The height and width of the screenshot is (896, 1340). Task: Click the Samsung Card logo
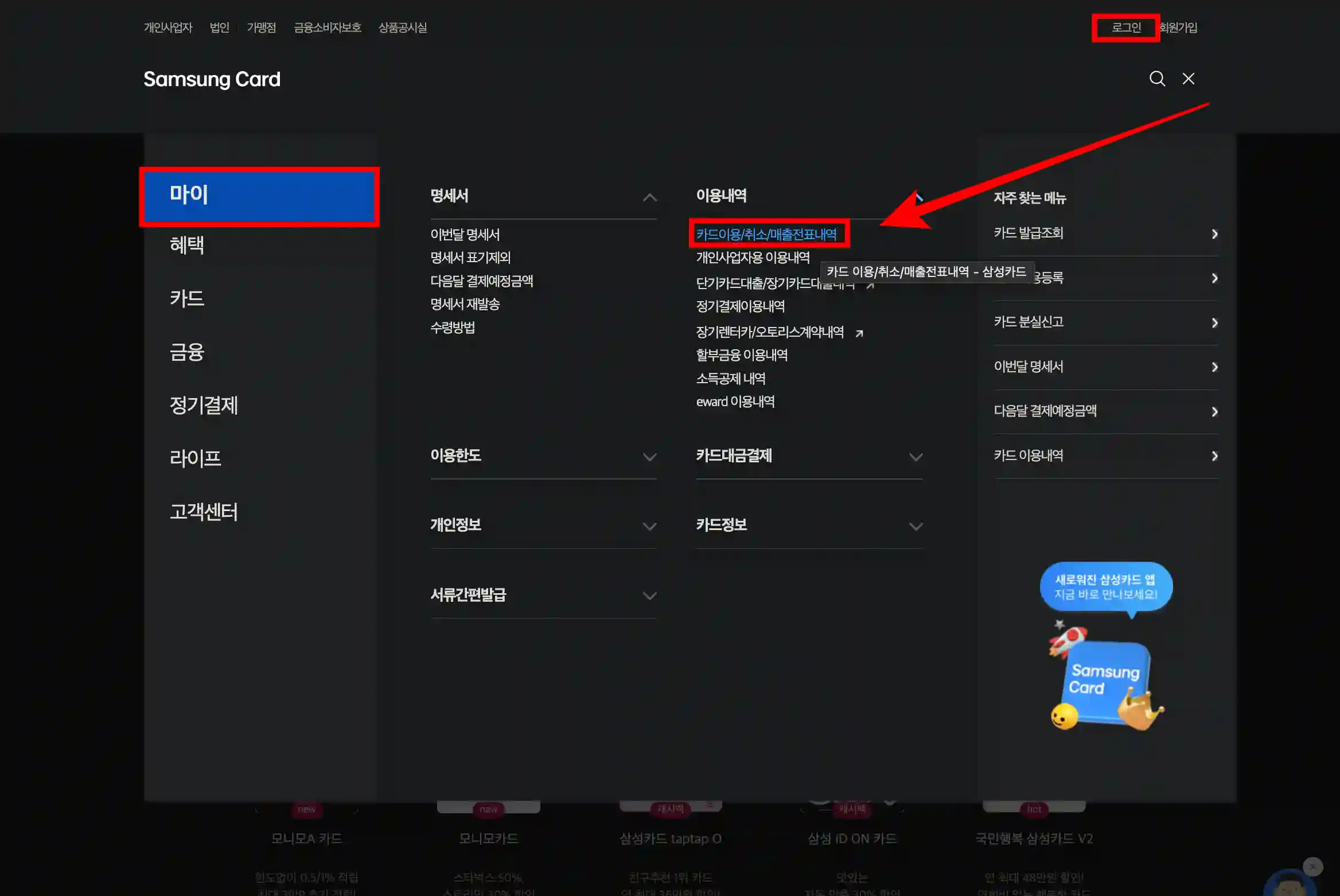pyautogui.click(x=212, y=79)
